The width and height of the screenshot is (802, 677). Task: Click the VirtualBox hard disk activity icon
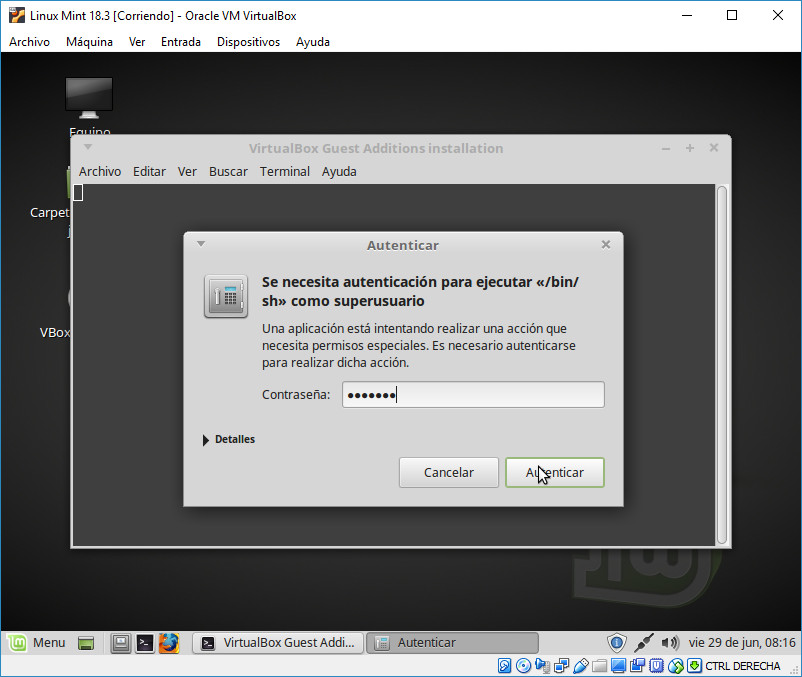504,665
